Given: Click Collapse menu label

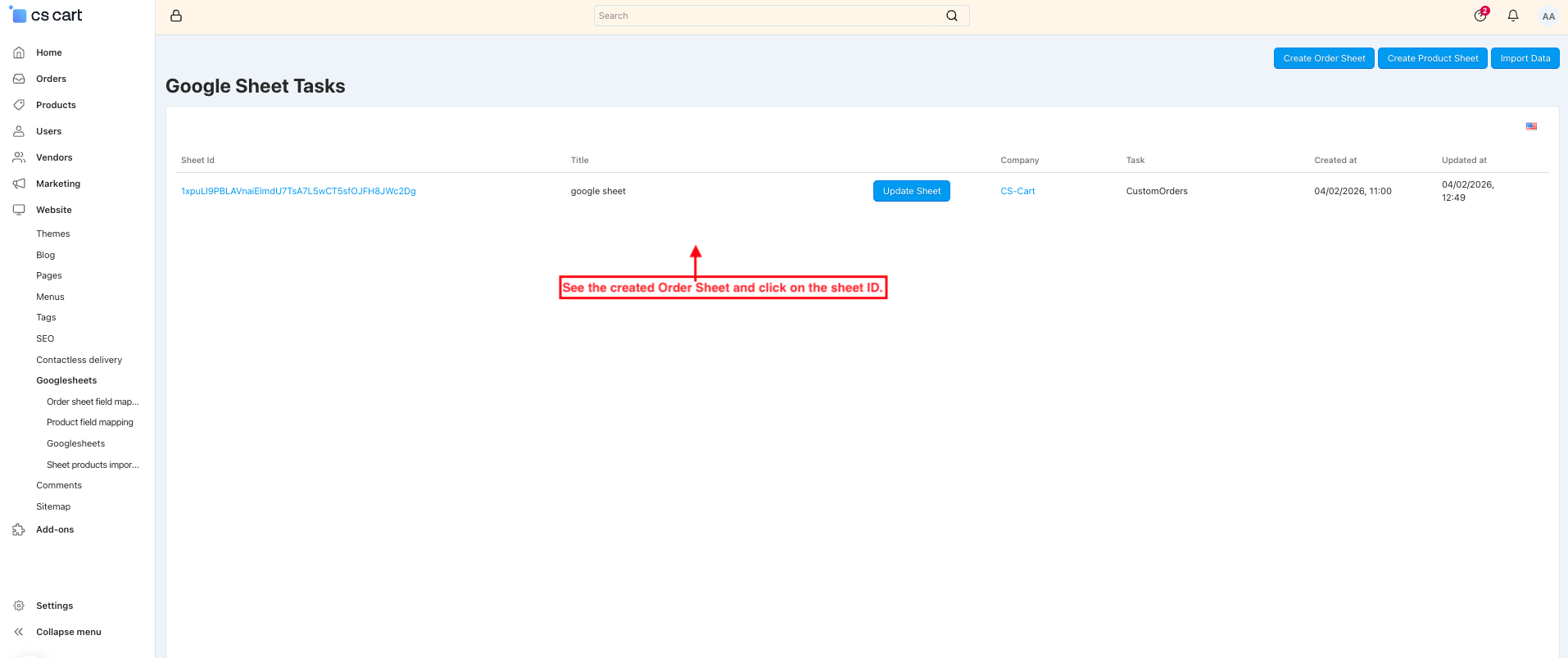Looking at the screenshot, I should [x=69, y=632].
